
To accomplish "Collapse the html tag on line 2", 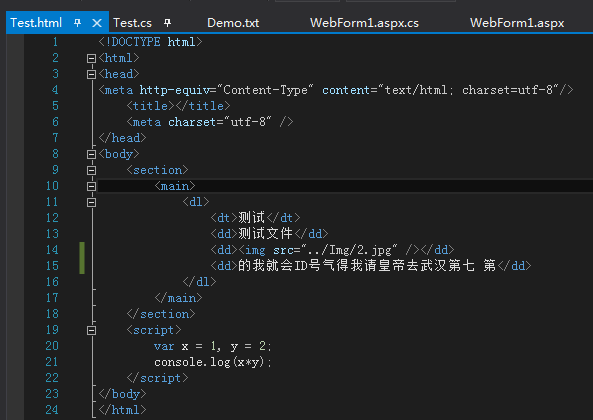I will tap(91, 58).
